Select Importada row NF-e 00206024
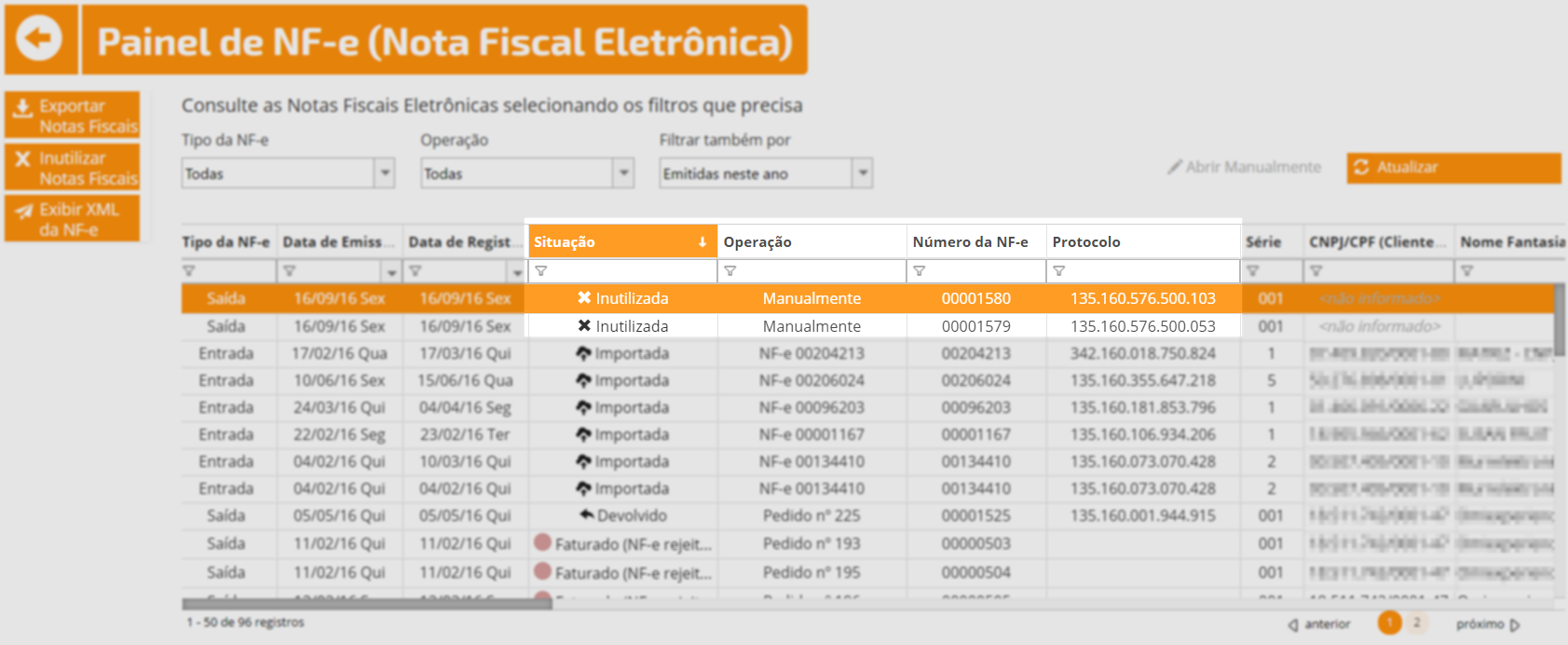 coord(867,380)
